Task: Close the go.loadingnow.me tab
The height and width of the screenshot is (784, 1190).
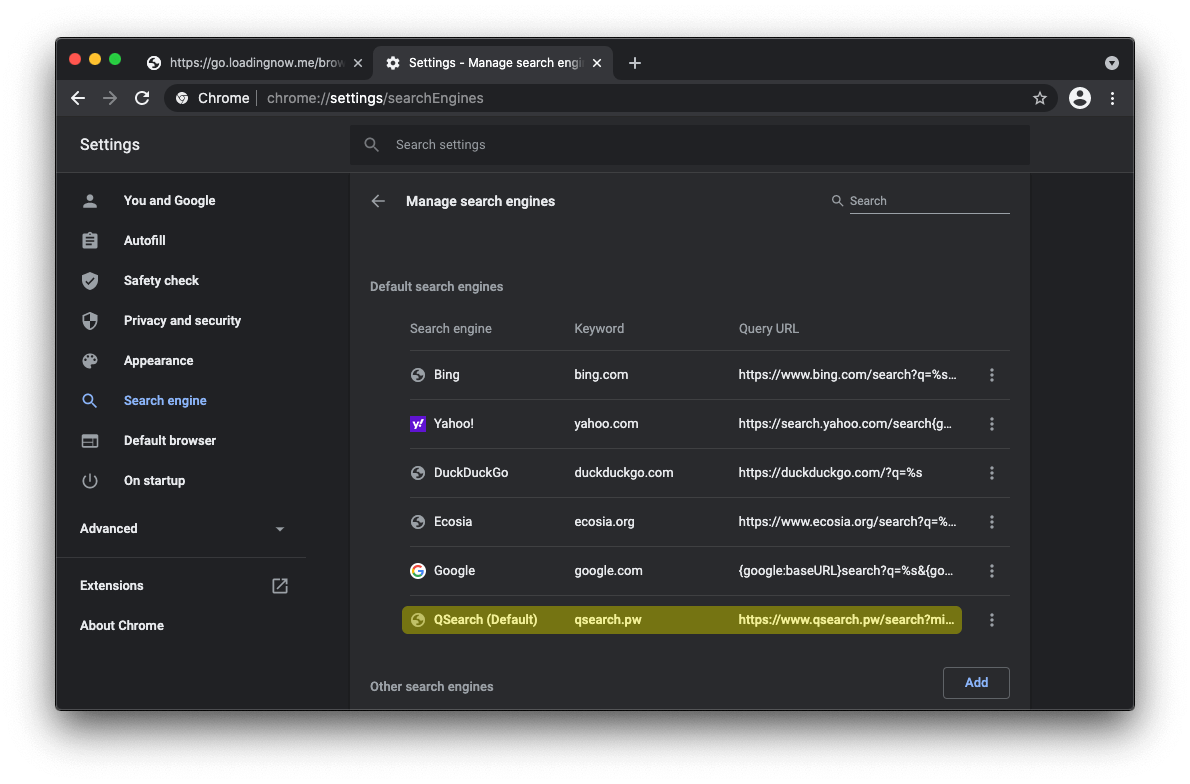Action: coord(358,63)
